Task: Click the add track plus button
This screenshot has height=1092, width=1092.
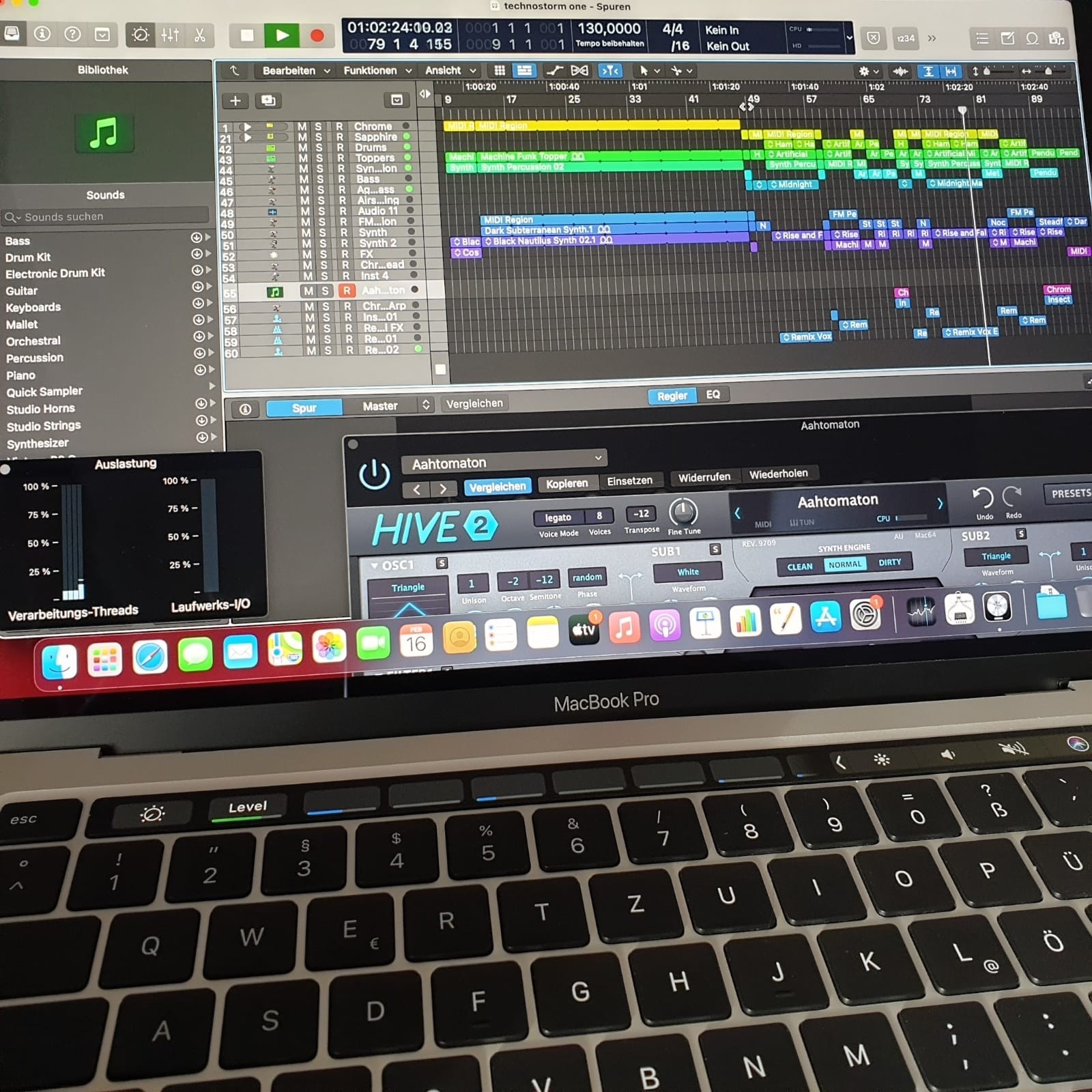Action: click(235, 101)
